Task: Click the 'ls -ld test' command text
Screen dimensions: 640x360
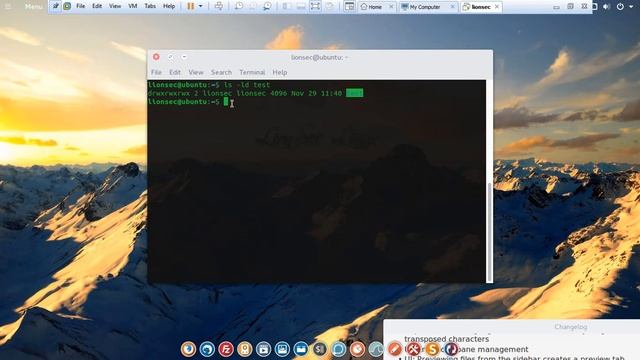Action: pos(247,85)
